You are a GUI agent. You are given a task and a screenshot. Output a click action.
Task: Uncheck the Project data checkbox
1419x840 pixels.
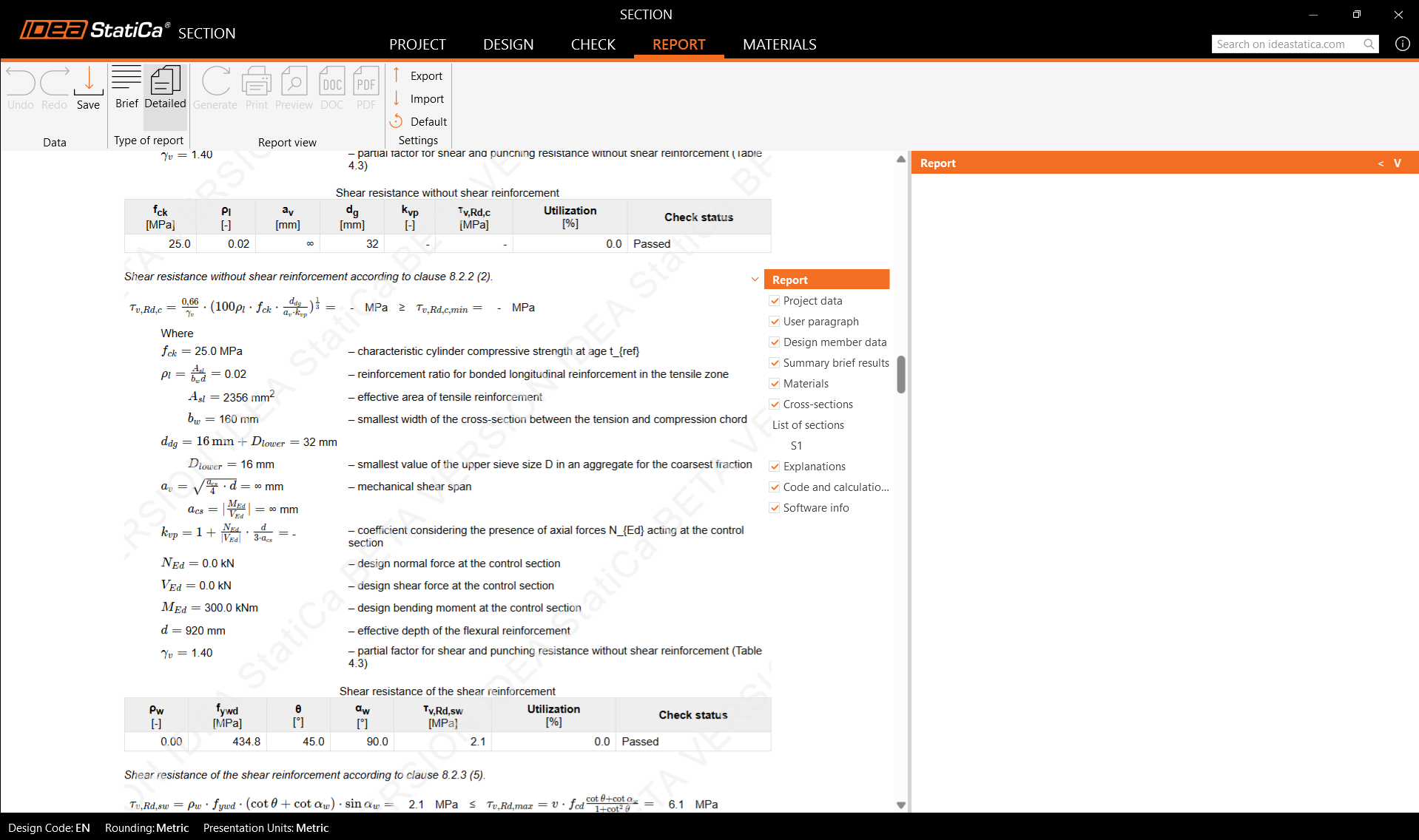click(775, 301)
